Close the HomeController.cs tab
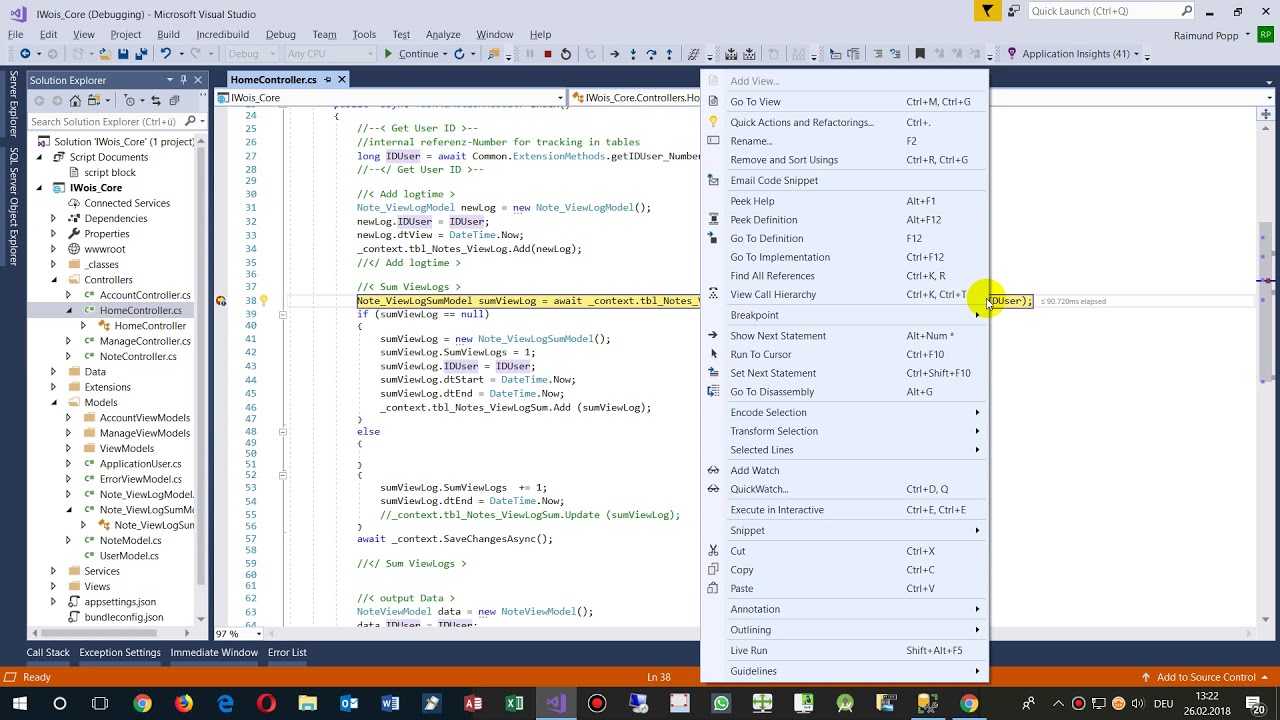1280x720 pixels. pos(341,79)
